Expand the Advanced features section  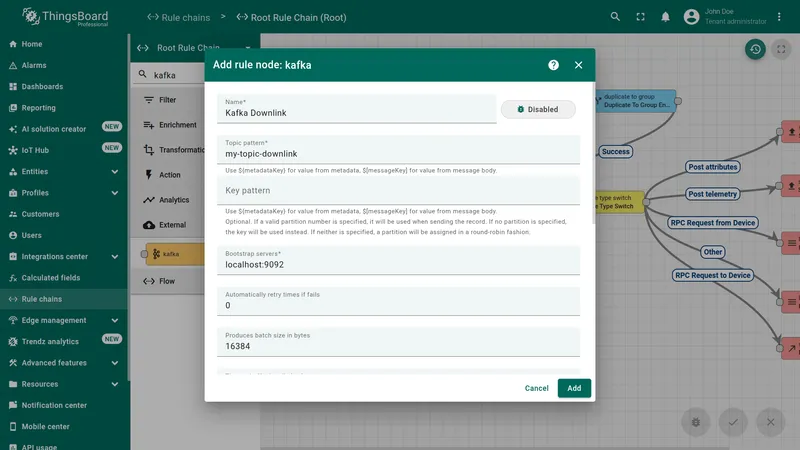click(64, 363)
